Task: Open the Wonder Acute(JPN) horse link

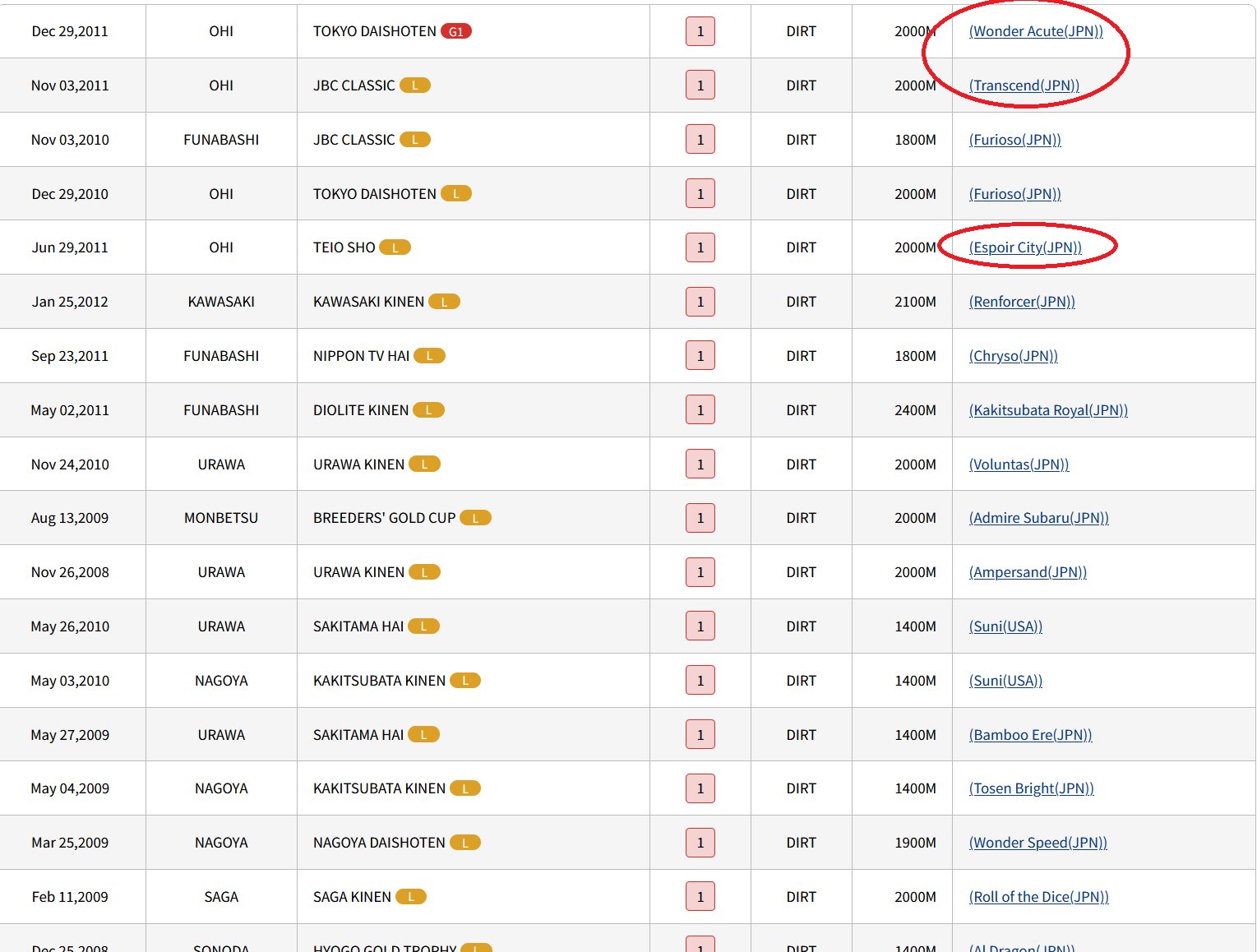Action: click(x=1036, y=31)
